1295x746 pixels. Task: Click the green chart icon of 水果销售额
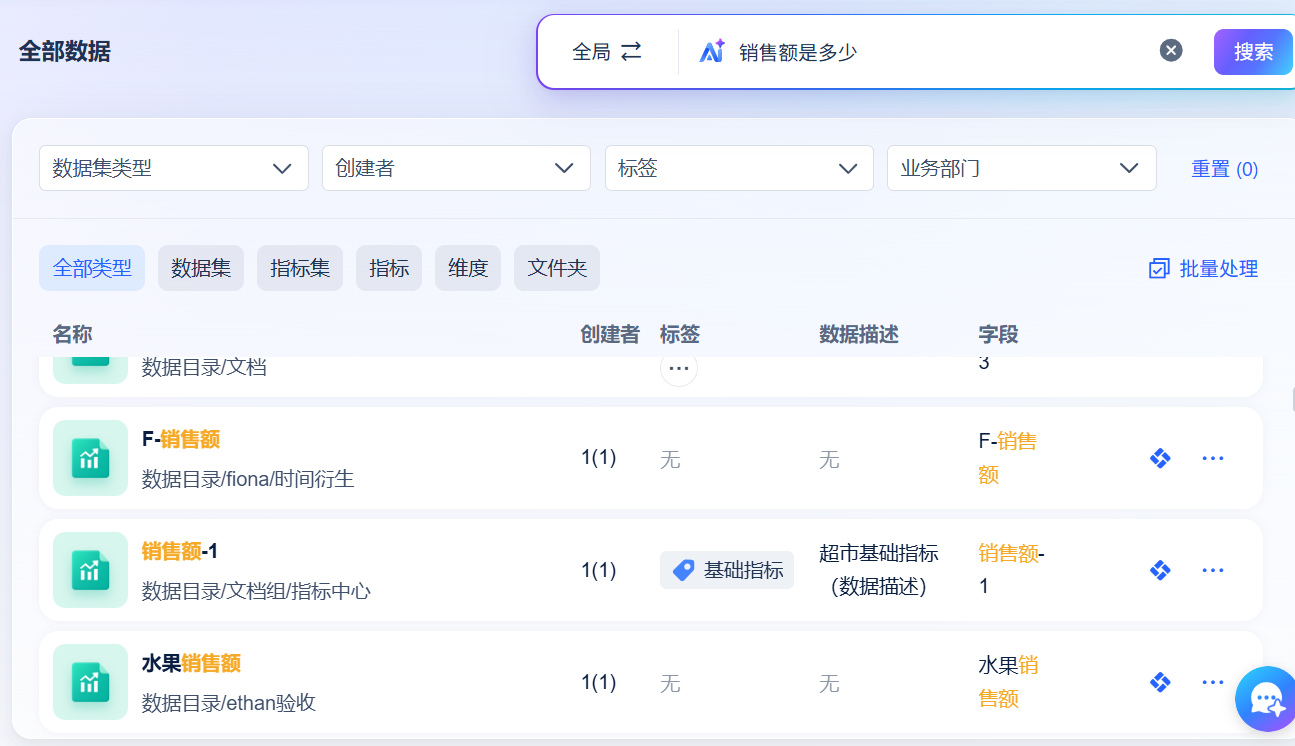point(90,682)
